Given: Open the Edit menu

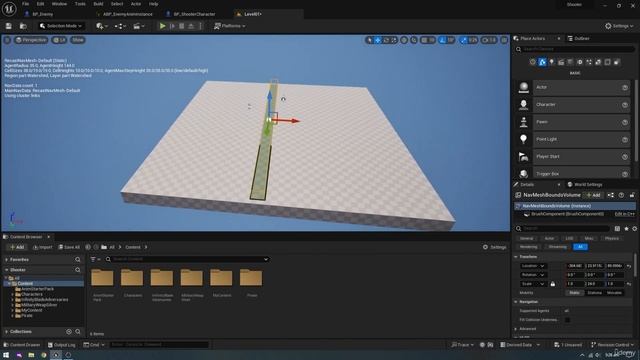Looking at the screenshot, I should (x=40, y=4).
